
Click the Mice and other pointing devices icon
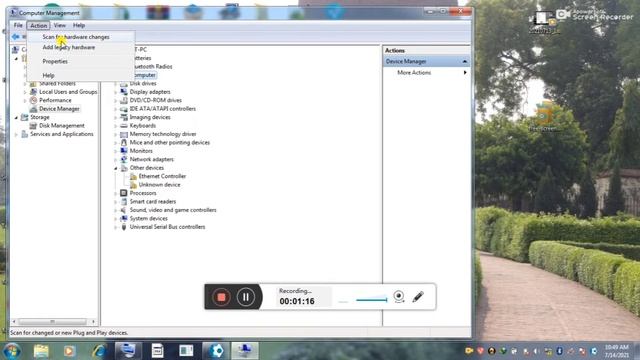click(124, 142)
